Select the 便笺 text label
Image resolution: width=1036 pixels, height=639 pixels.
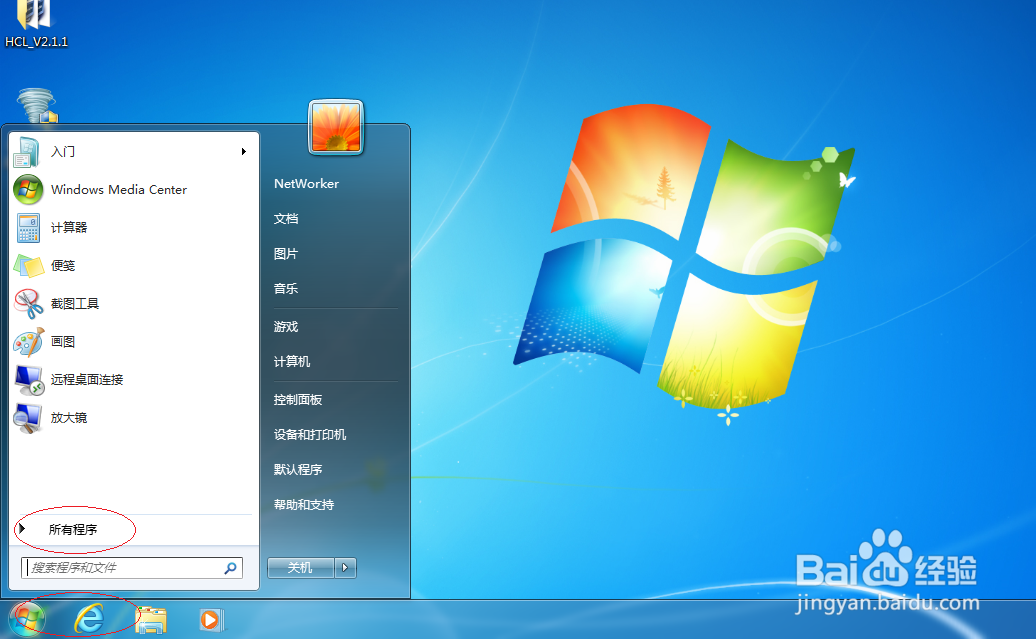tap(63, 266)
